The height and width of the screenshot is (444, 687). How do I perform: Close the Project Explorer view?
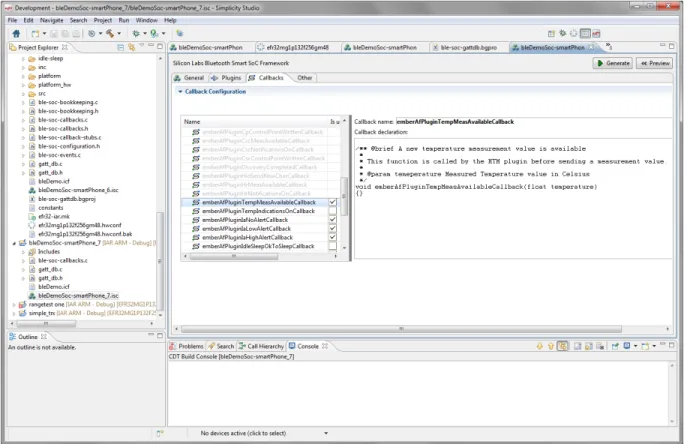[x=65, y=47]
